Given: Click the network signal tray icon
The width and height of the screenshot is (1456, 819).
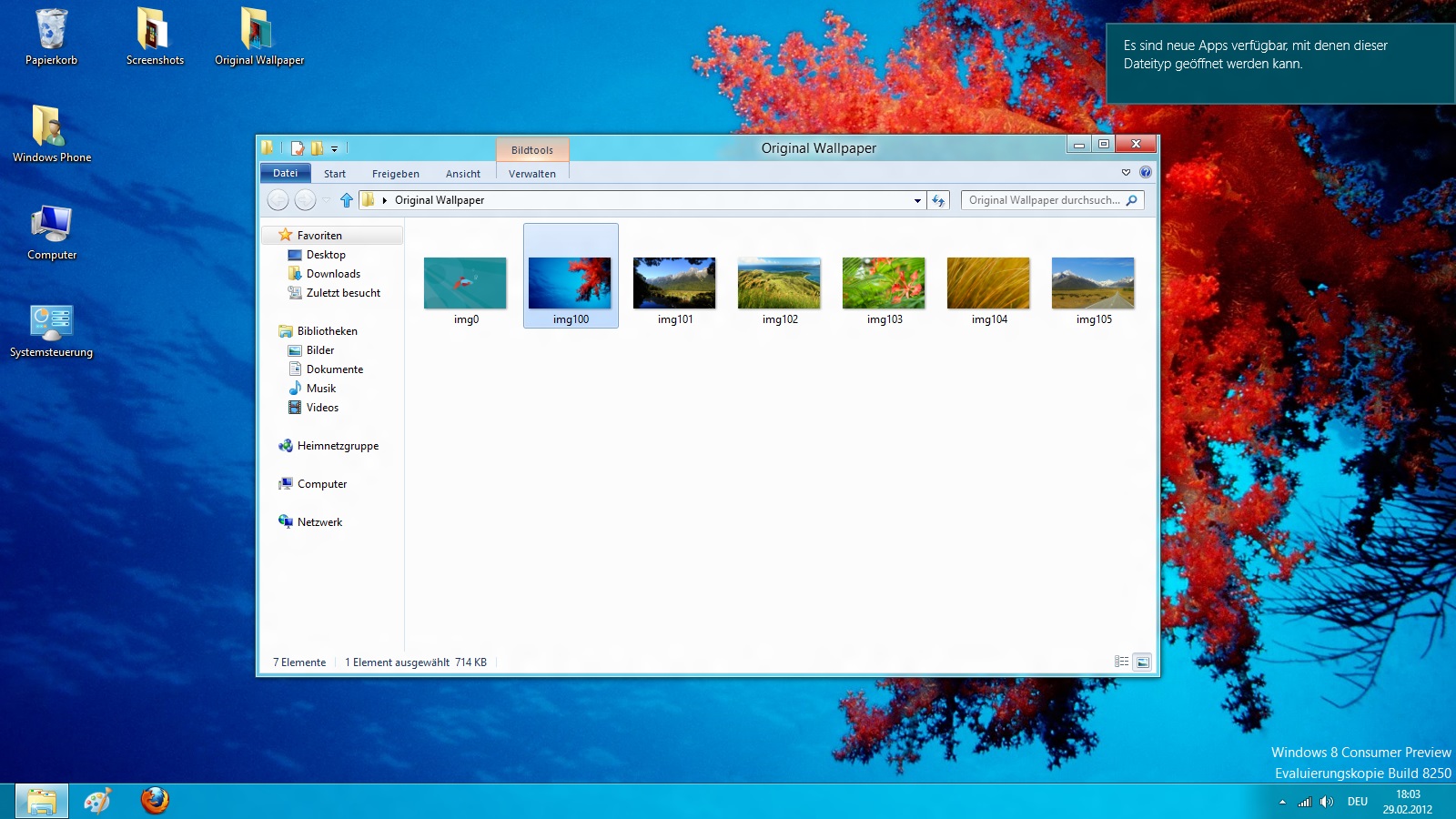Looking at the screenshot, I should 1305,802.
